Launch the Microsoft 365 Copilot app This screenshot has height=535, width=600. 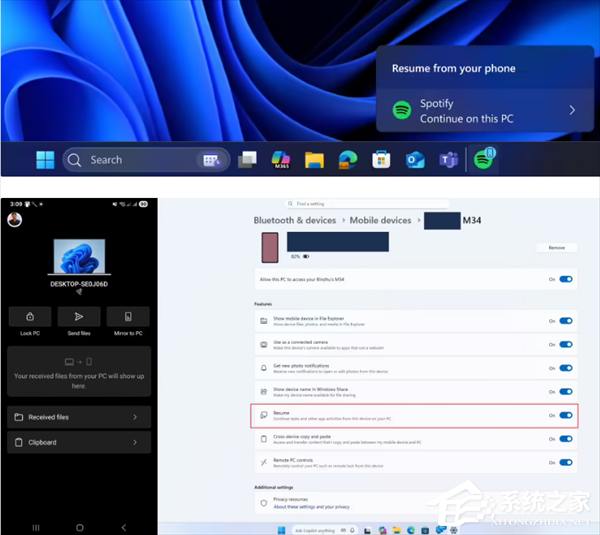coord(281,160)
